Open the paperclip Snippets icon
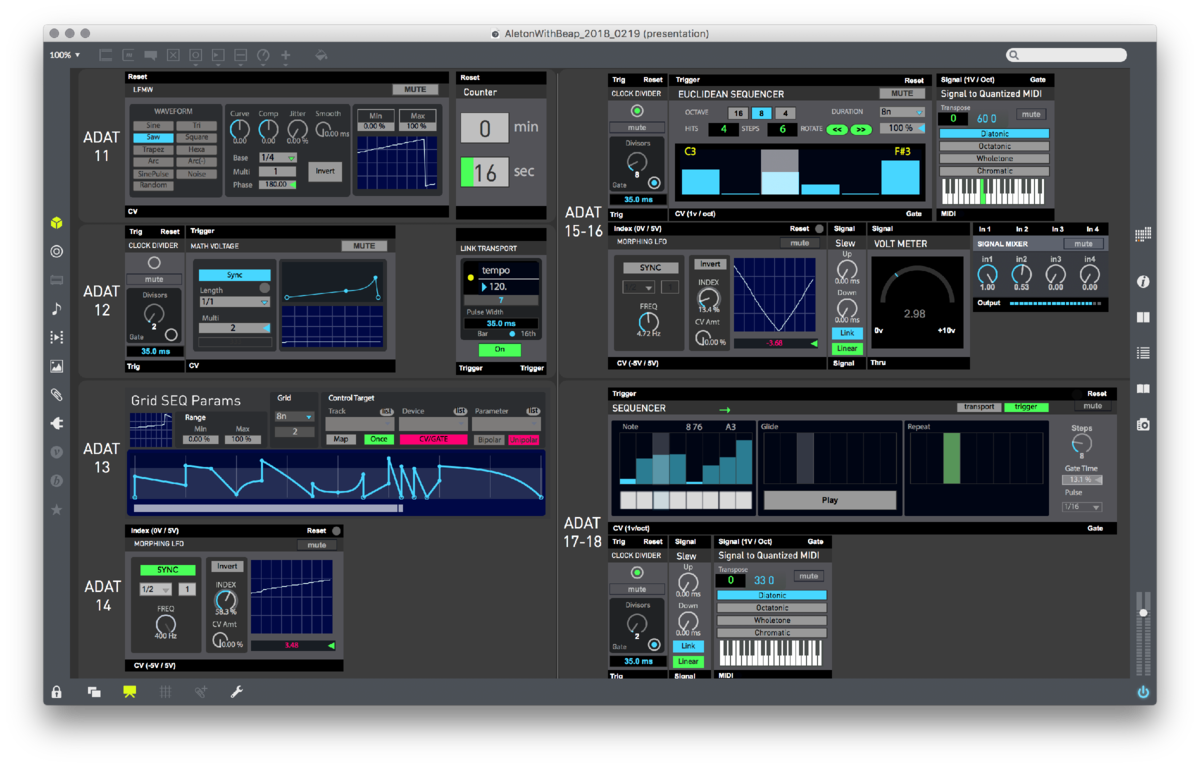The image size is (1200, 767). (57, 395)
